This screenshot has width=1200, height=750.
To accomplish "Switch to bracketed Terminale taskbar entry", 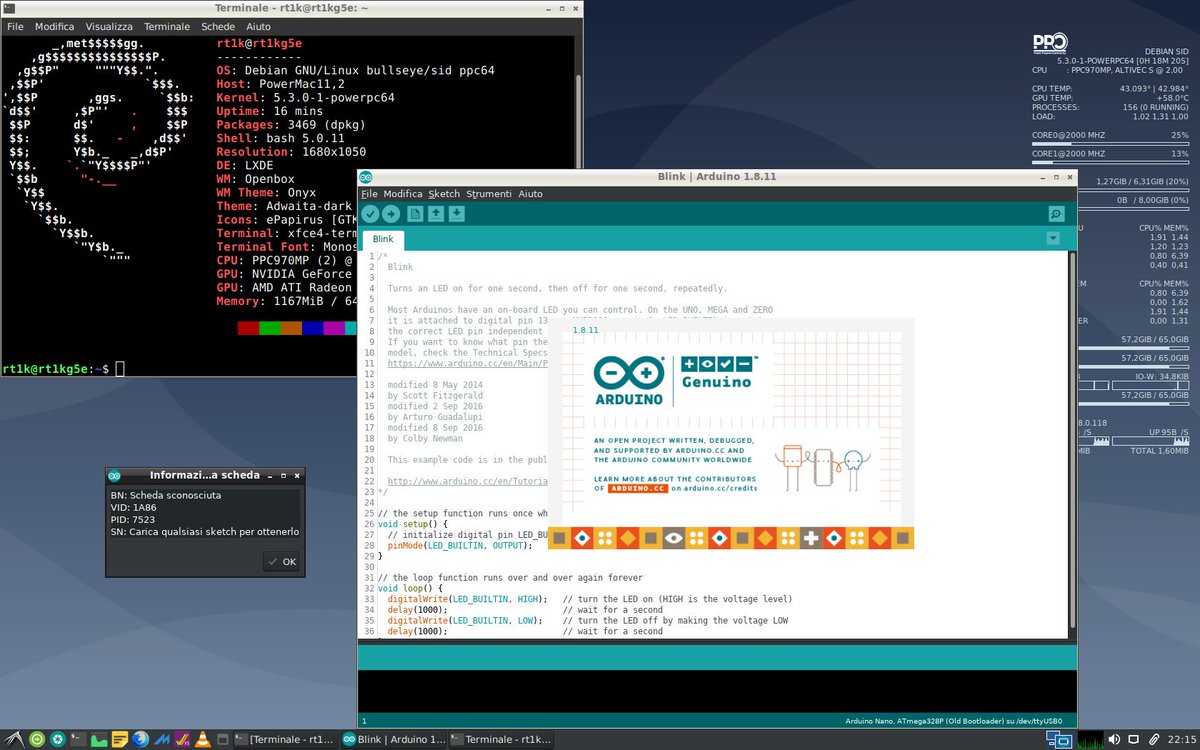I will [x=285, y=739].
